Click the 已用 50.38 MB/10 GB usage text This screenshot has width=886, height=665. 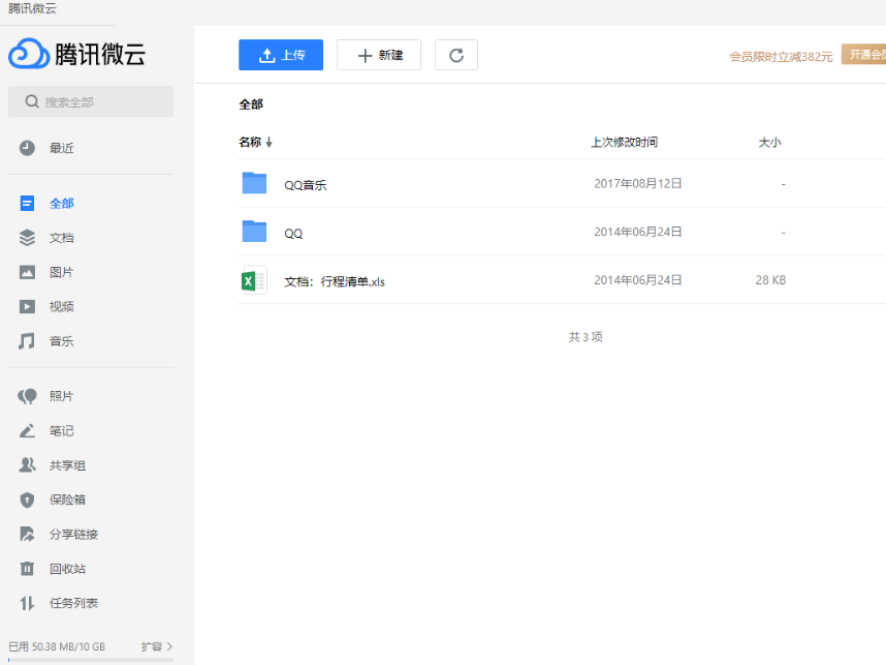pyautogui.click(x=57, y=646)
